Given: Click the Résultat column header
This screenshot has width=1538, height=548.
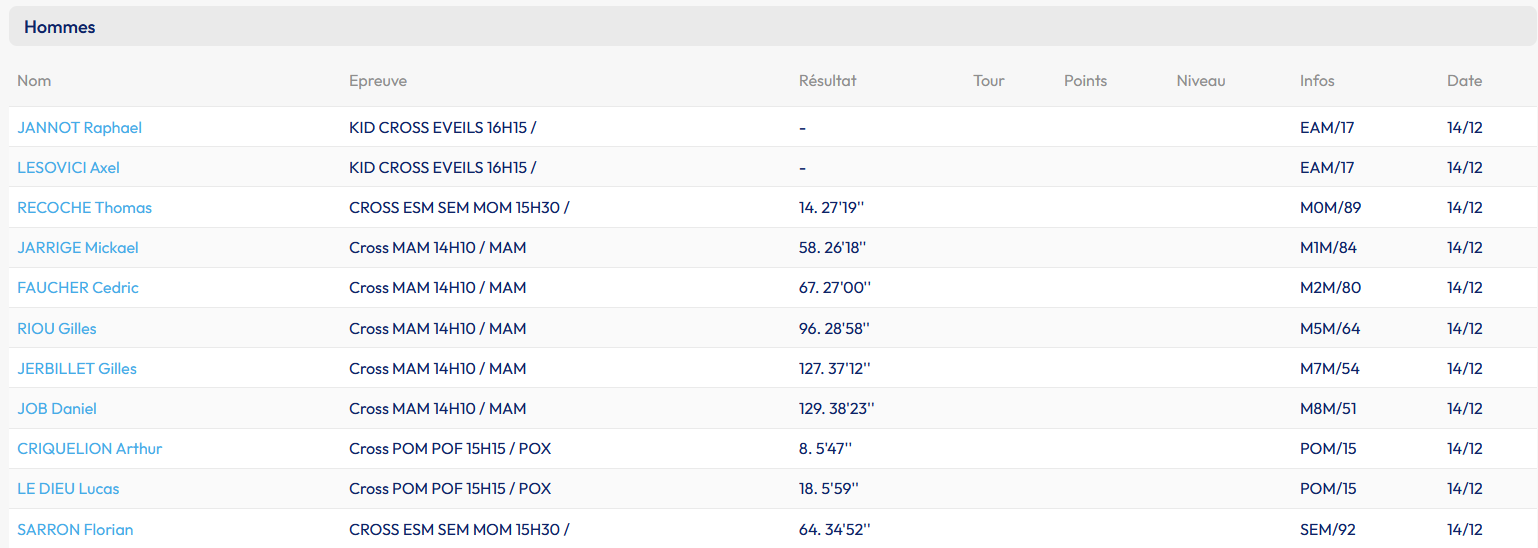Looking at the screenshot, I should click(x=828, y=81).
